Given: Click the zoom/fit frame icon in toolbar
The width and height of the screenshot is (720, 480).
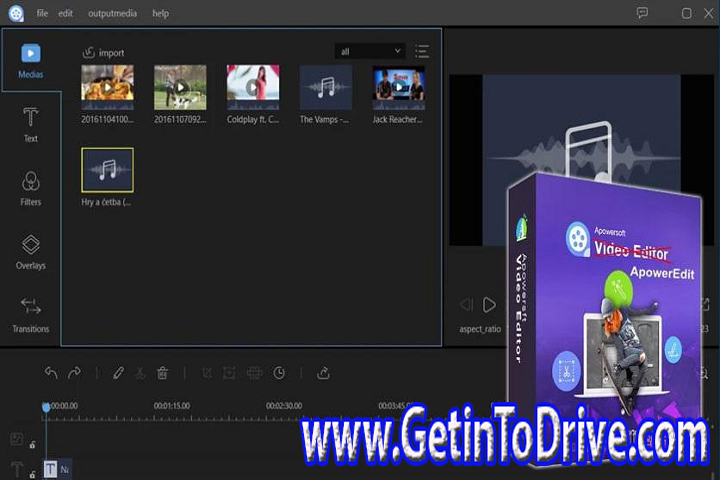Looking at the screenshot, I should pyautogui.click(x=229, y=373).
